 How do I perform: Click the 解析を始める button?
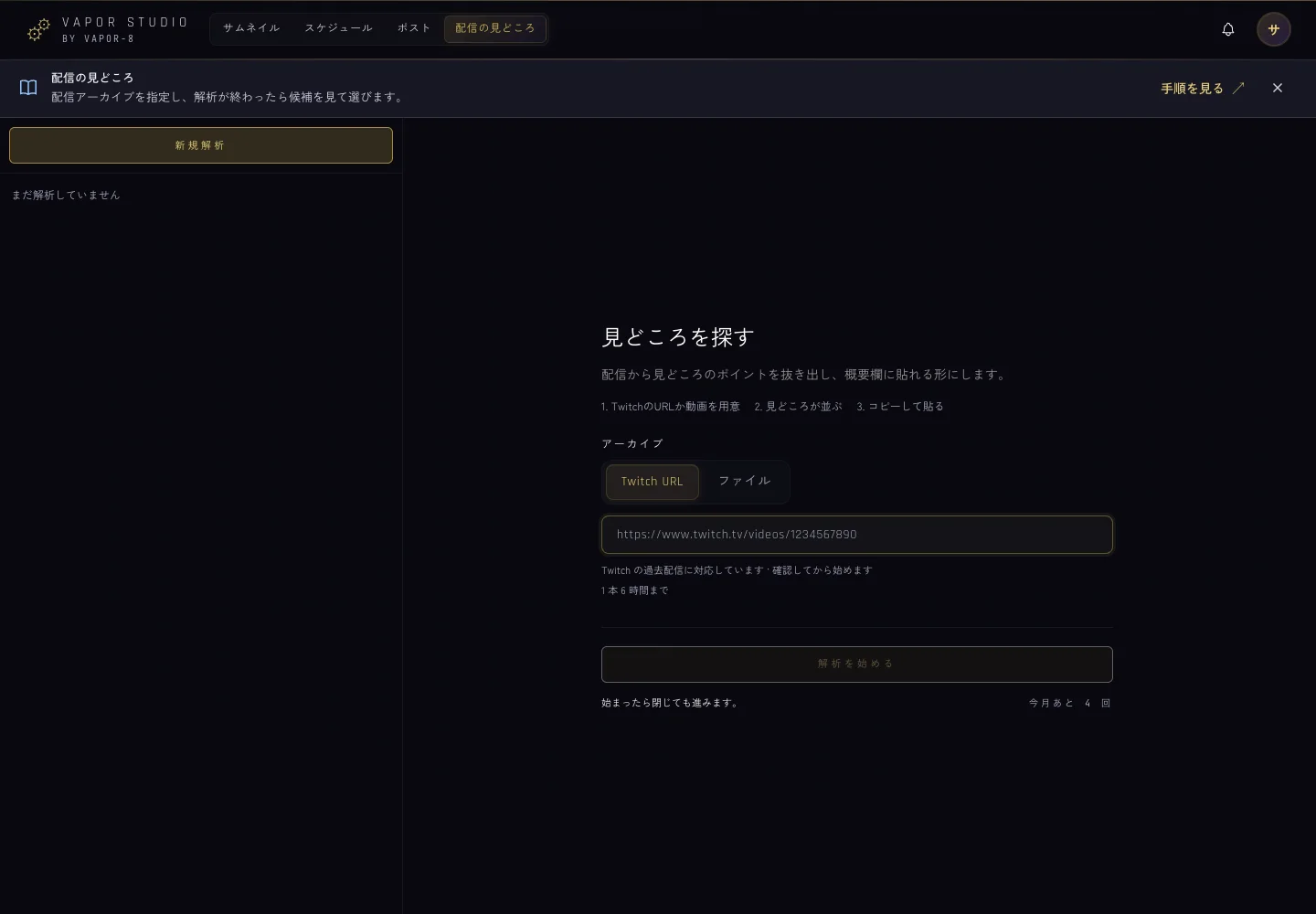point(857,664)
